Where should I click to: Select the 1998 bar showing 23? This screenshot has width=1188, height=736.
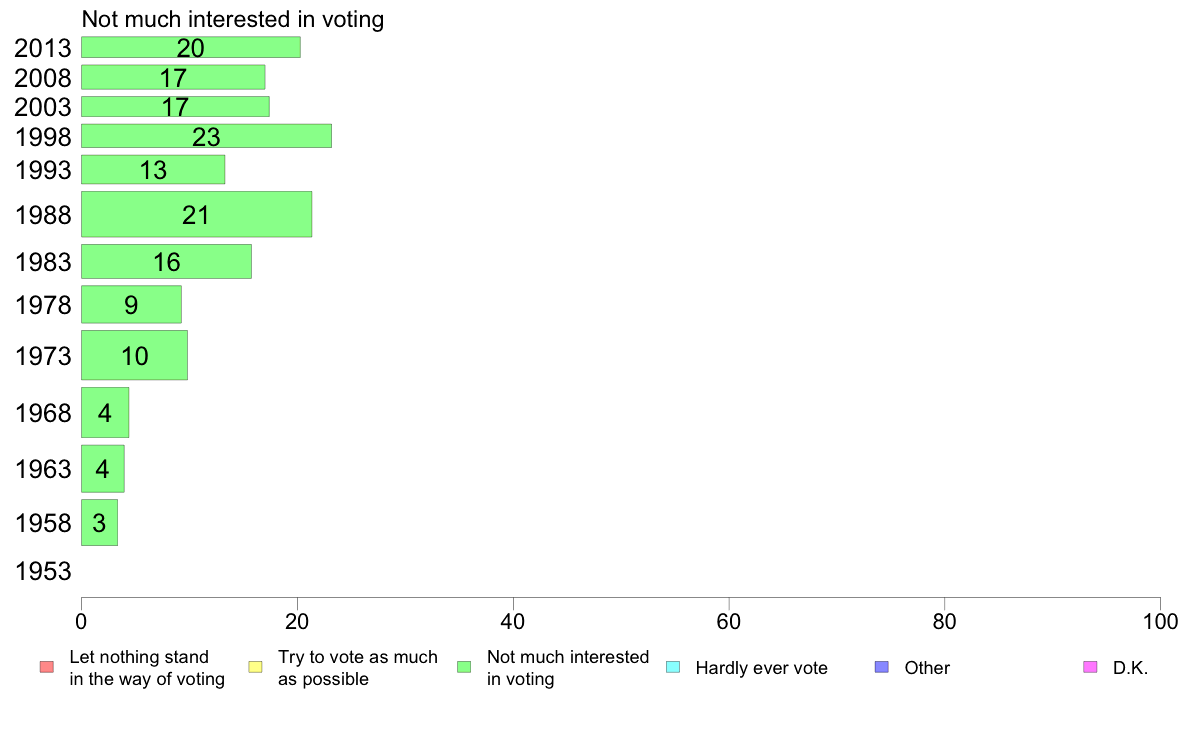[x=206, y=136]
